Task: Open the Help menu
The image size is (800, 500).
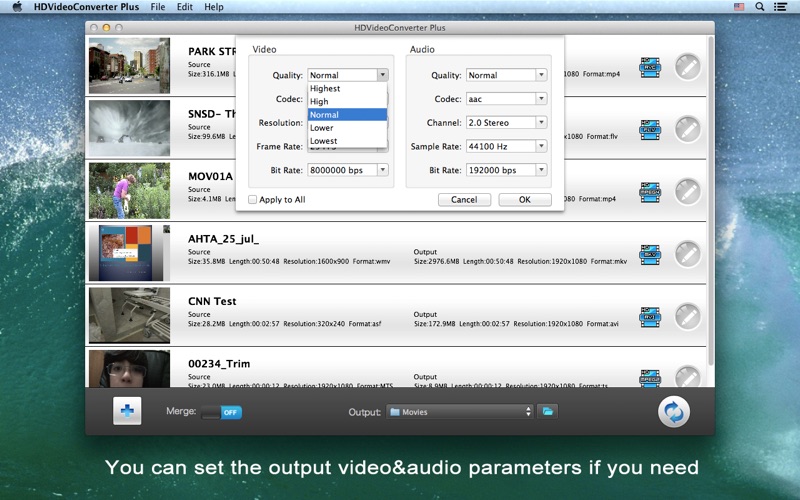Action: pyautogui.click(x=214, y=7)
